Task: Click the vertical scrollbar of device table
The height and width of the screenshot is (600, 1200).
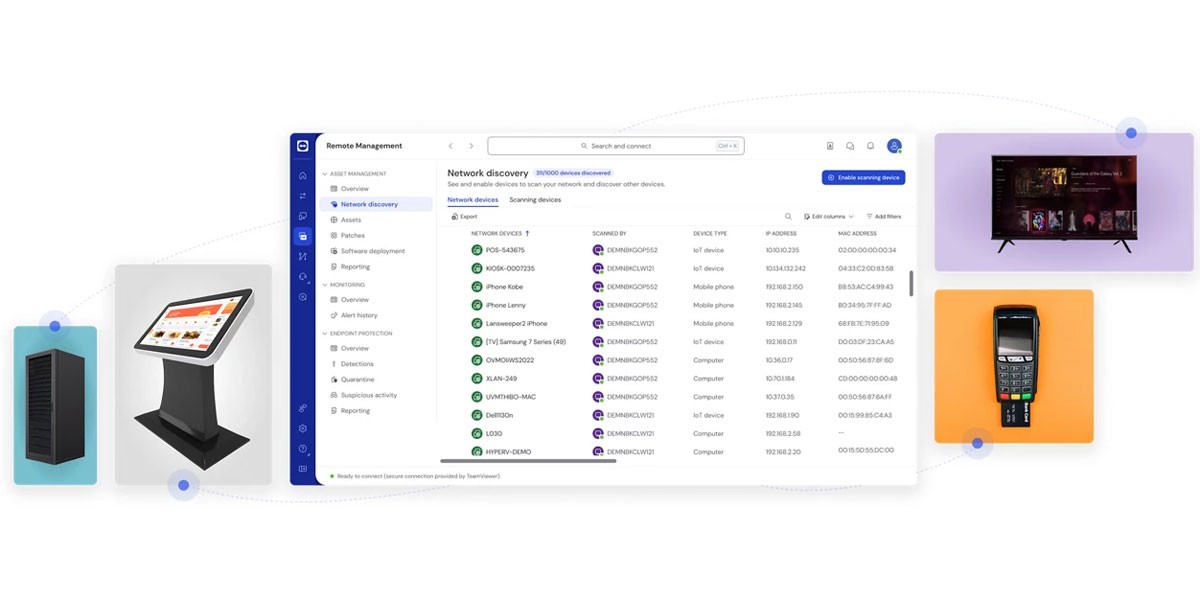Action: [x=910, y=283]
